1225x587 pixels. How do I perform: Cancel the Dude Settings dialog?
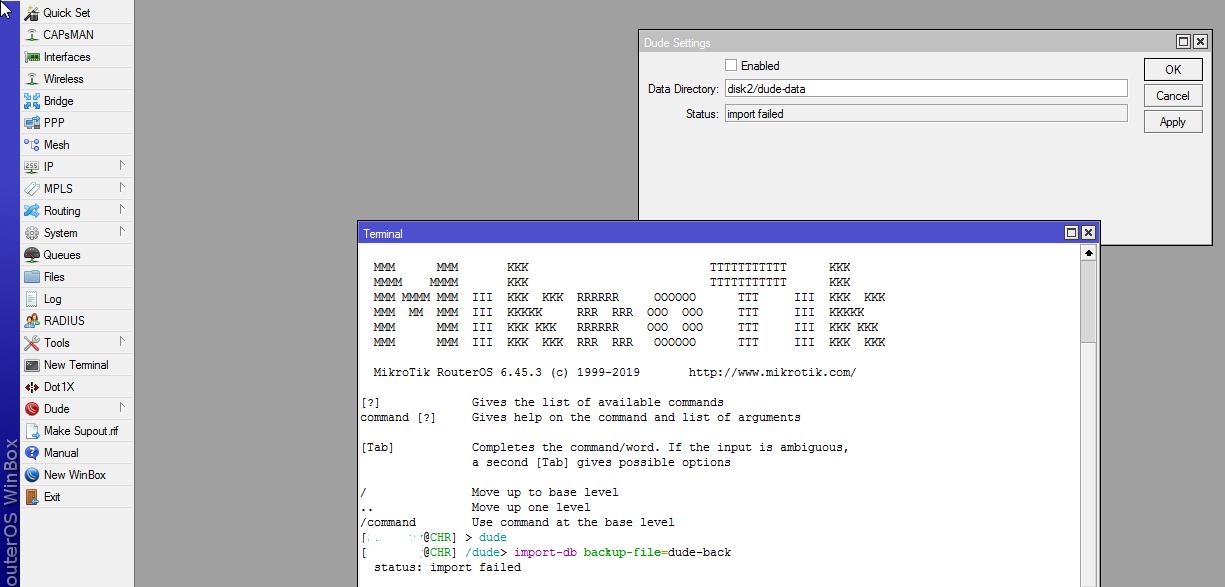[1173, 96]
